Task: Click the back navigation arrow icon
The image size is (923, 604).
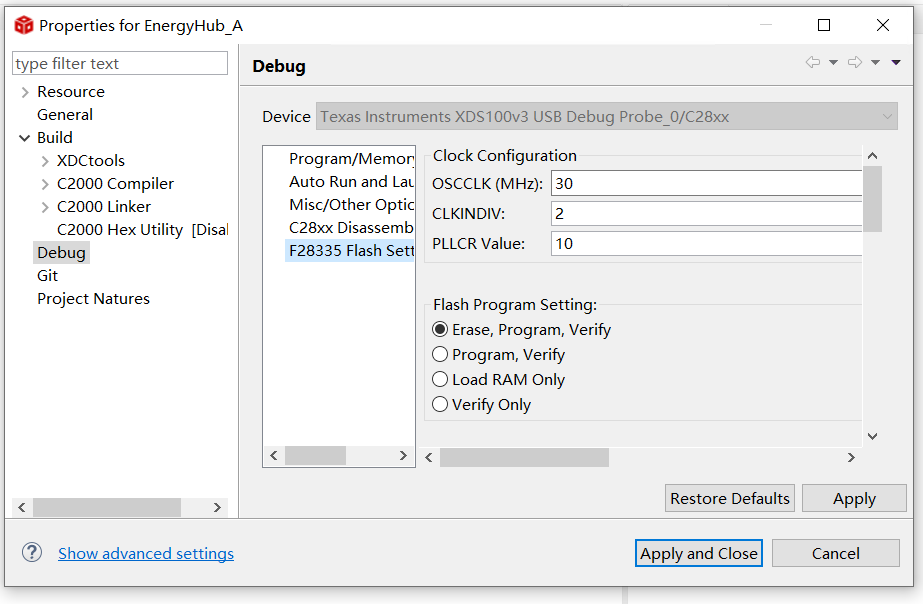Action: 813,63
